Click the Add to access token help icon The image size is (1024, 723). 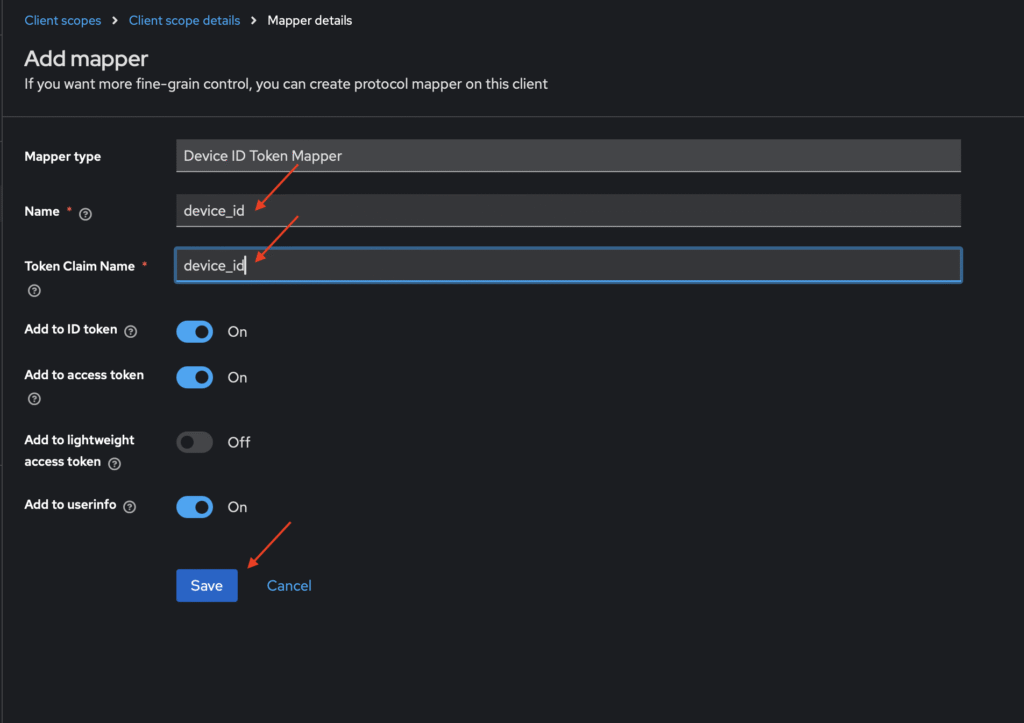[34, 399]
